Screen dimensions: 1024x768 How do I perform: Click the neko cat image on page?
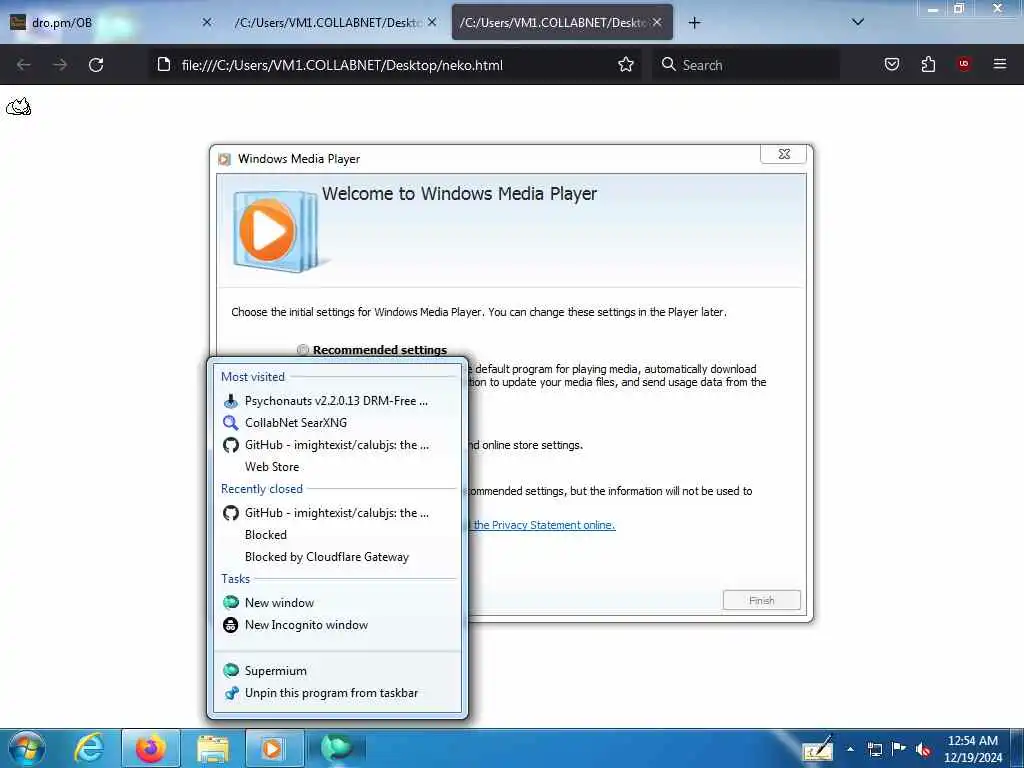pyautogui.click(x=18, y=106)
